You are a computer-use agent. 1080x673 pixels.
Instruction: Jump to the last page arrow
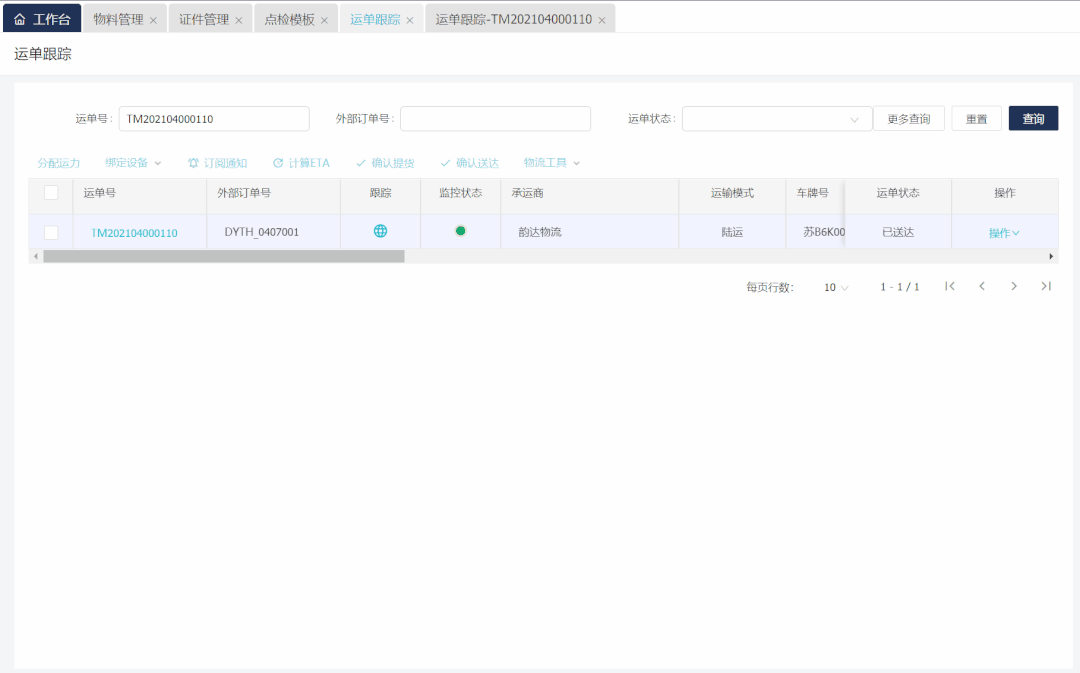pos(1046,286)
